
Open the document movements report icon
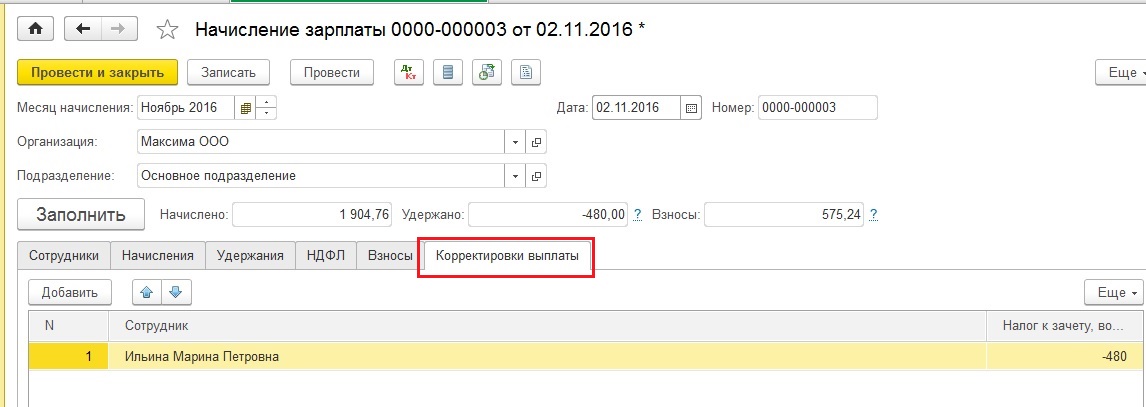(448, 72)
